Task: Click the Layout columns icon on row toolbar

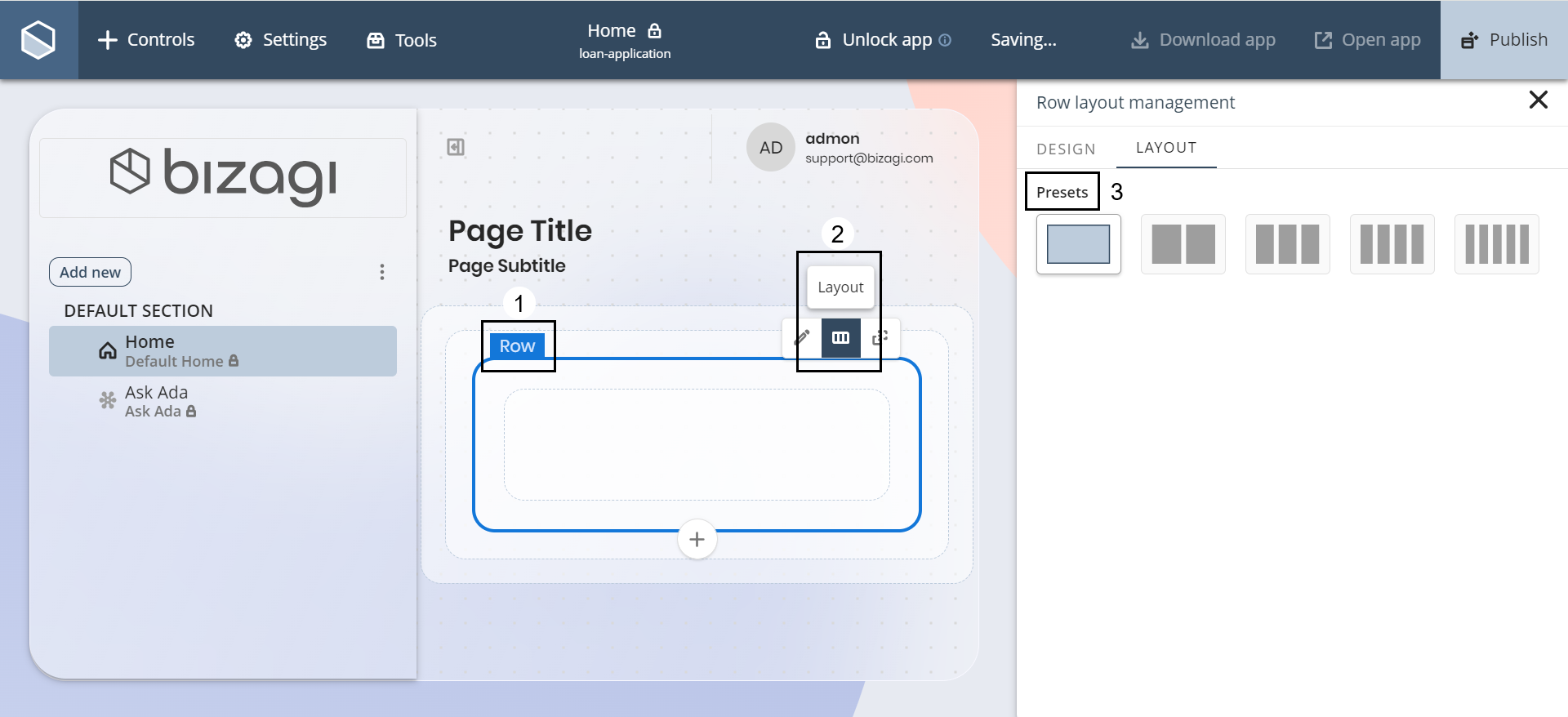Action: click(x=841, y=337)
